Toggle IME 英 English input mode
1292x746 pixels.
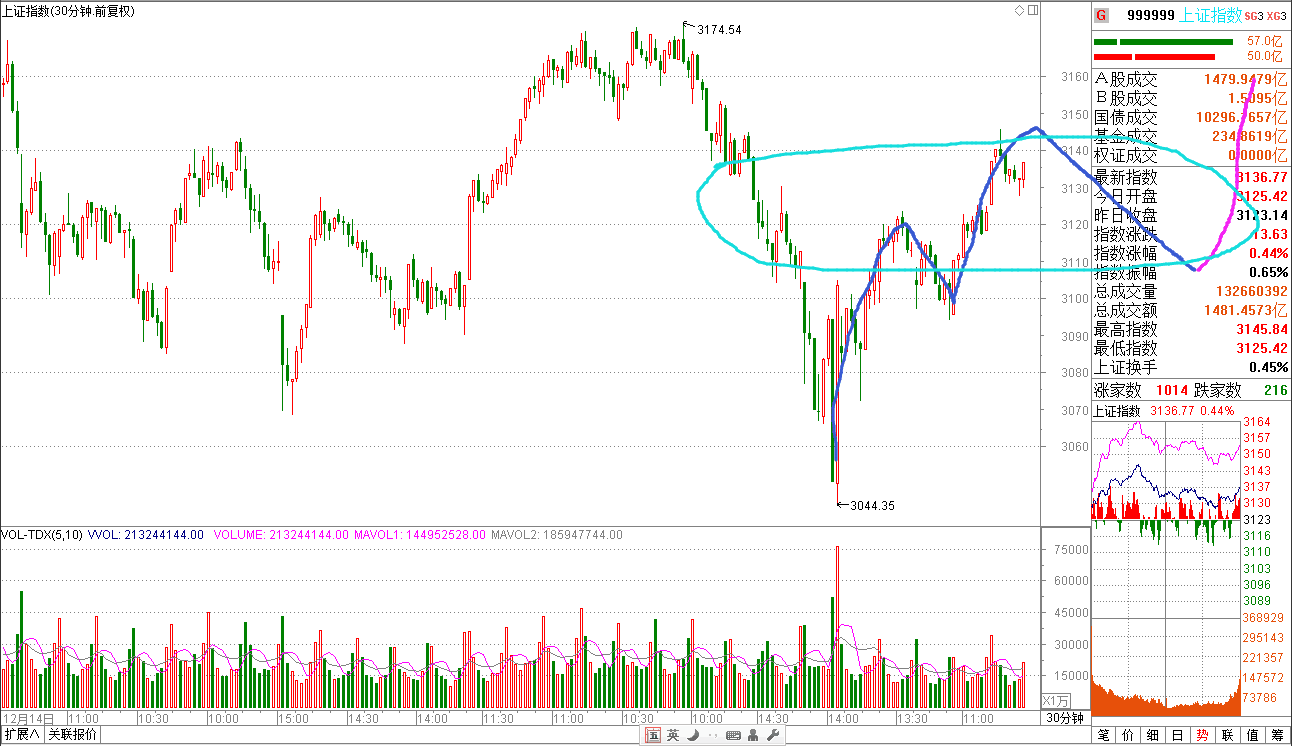tap(672, 736)
